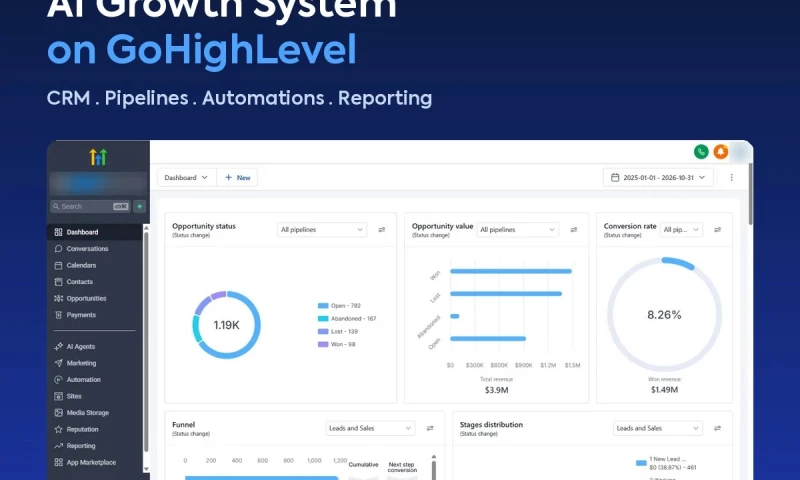Viewport: 800px width, 480px height.
Task: Go to Reporting in the sidebar
Action: point(94,446)
